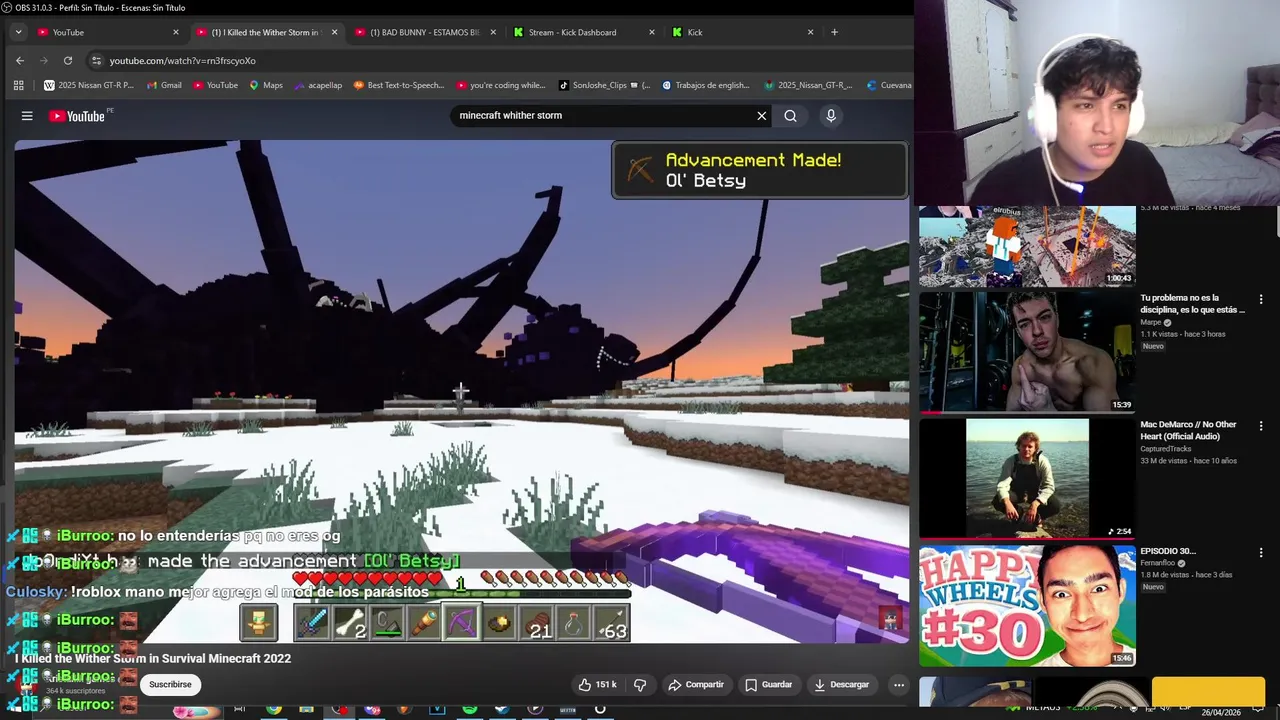Dislike the video with thumbs down
Image resolution: width=1280 pixels, height=720 pixels.
coord(640,684)
